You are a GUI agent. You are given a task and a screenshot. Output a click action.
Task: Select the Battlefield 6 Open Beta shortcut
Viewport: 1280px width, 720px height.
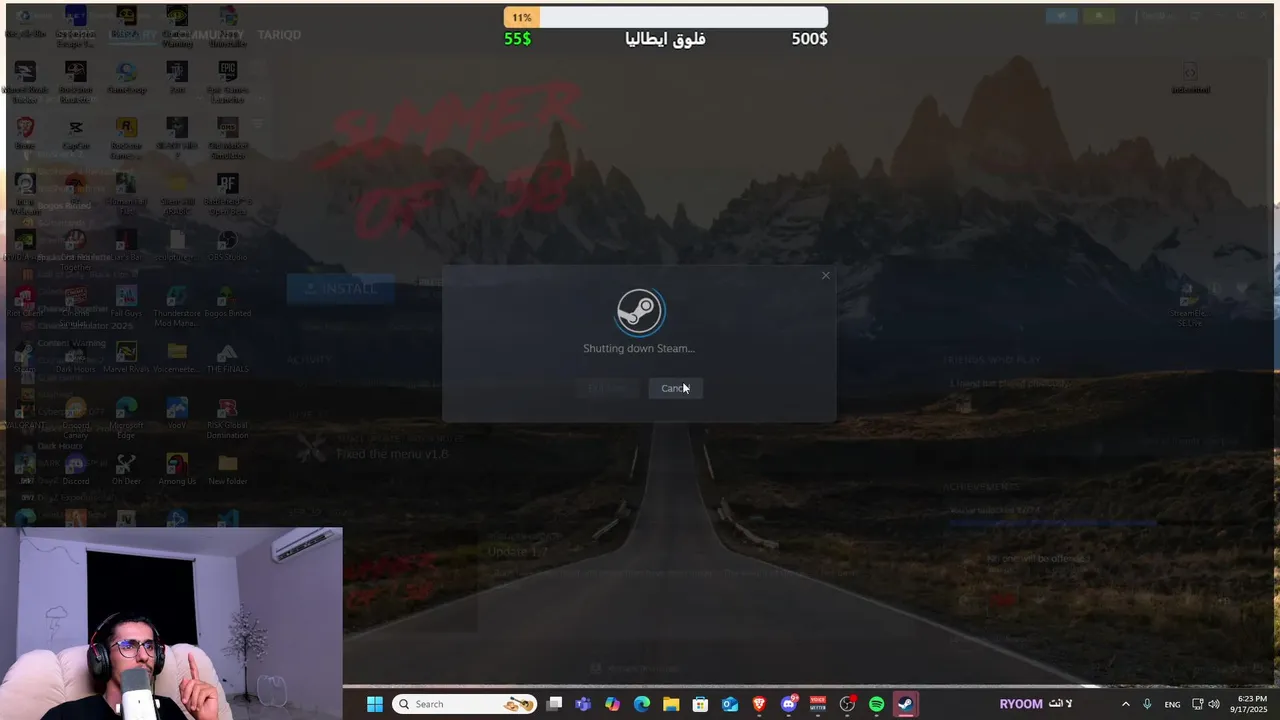point(228,194)
